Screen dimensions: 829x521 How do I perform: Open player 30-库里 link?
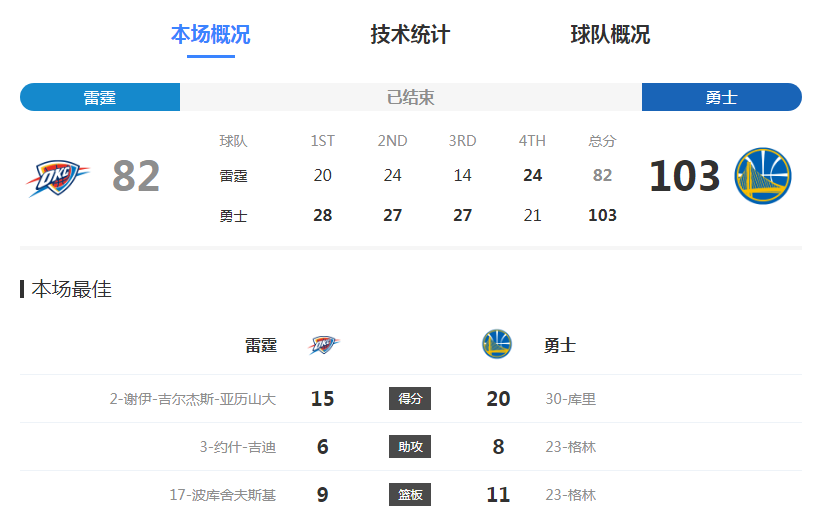point(570,399)
